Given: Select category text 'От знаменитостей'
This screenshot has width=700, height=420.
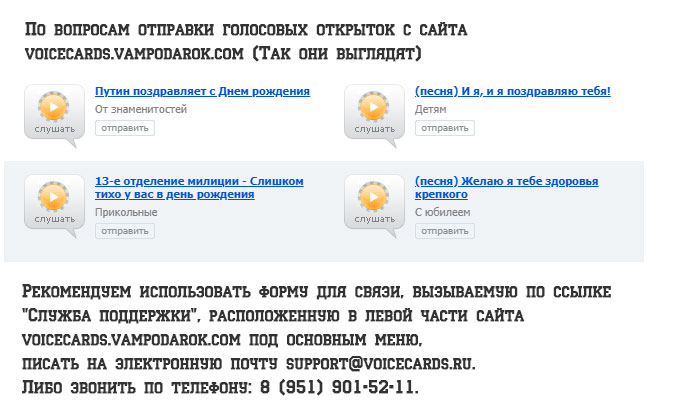Looking at the screenshot, I should click(x=141, y=109).
